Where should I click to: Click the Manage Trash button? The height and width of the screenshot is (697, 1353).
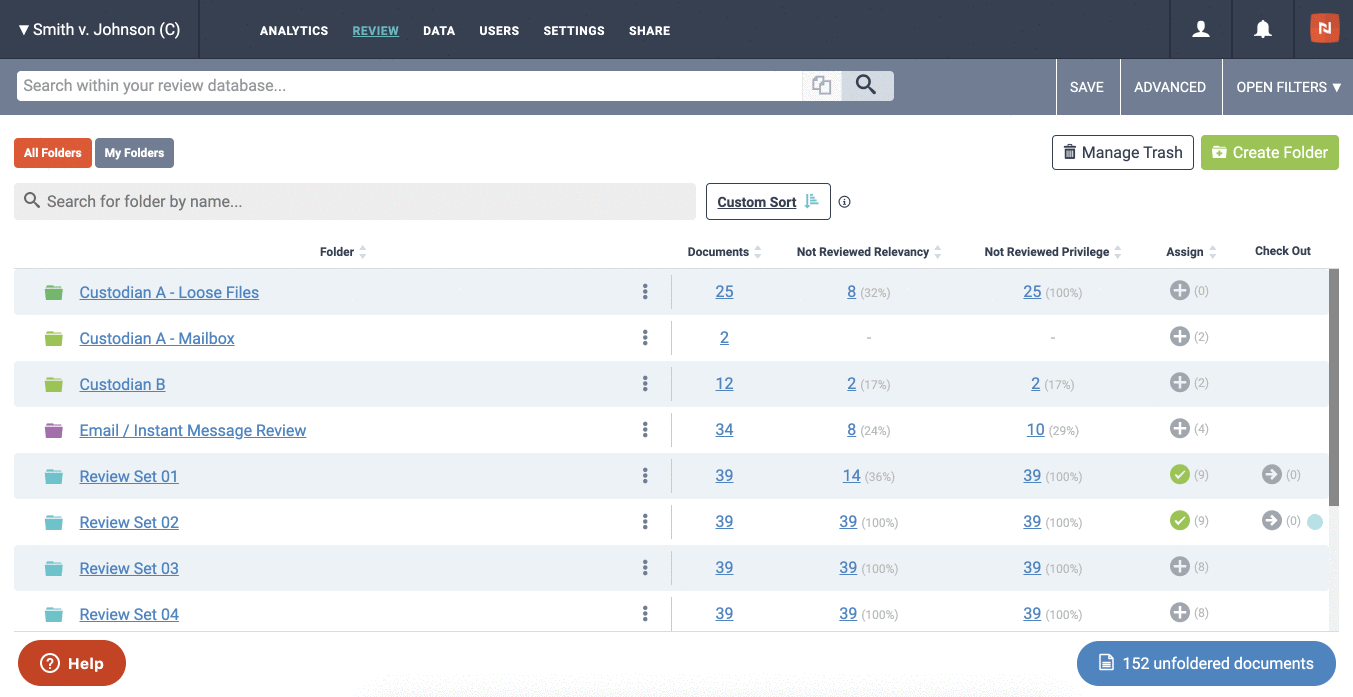click(x=1123, y=152)
